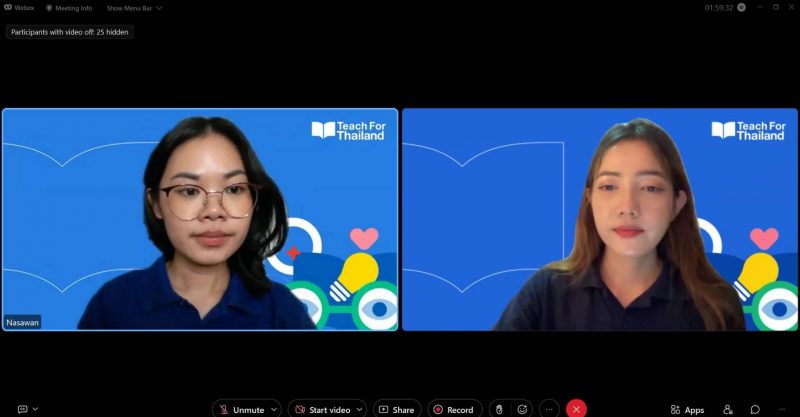Leave meeting with the red X button
Screen dimensions: 800x417
576,409
